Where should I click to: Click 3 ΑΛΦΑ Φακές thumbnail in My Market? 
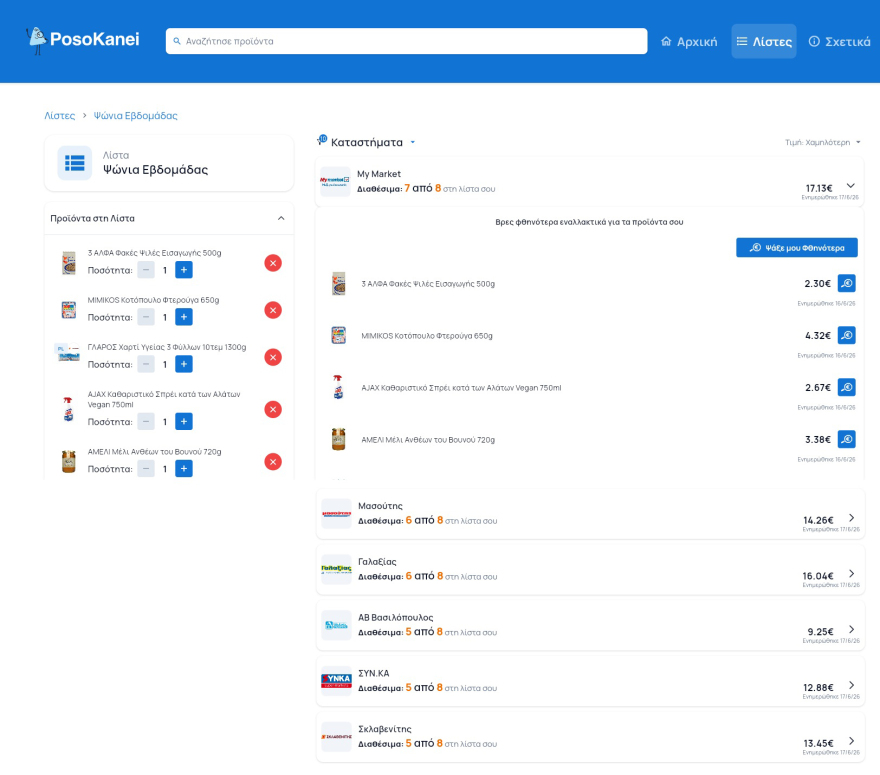coord(338,283)
